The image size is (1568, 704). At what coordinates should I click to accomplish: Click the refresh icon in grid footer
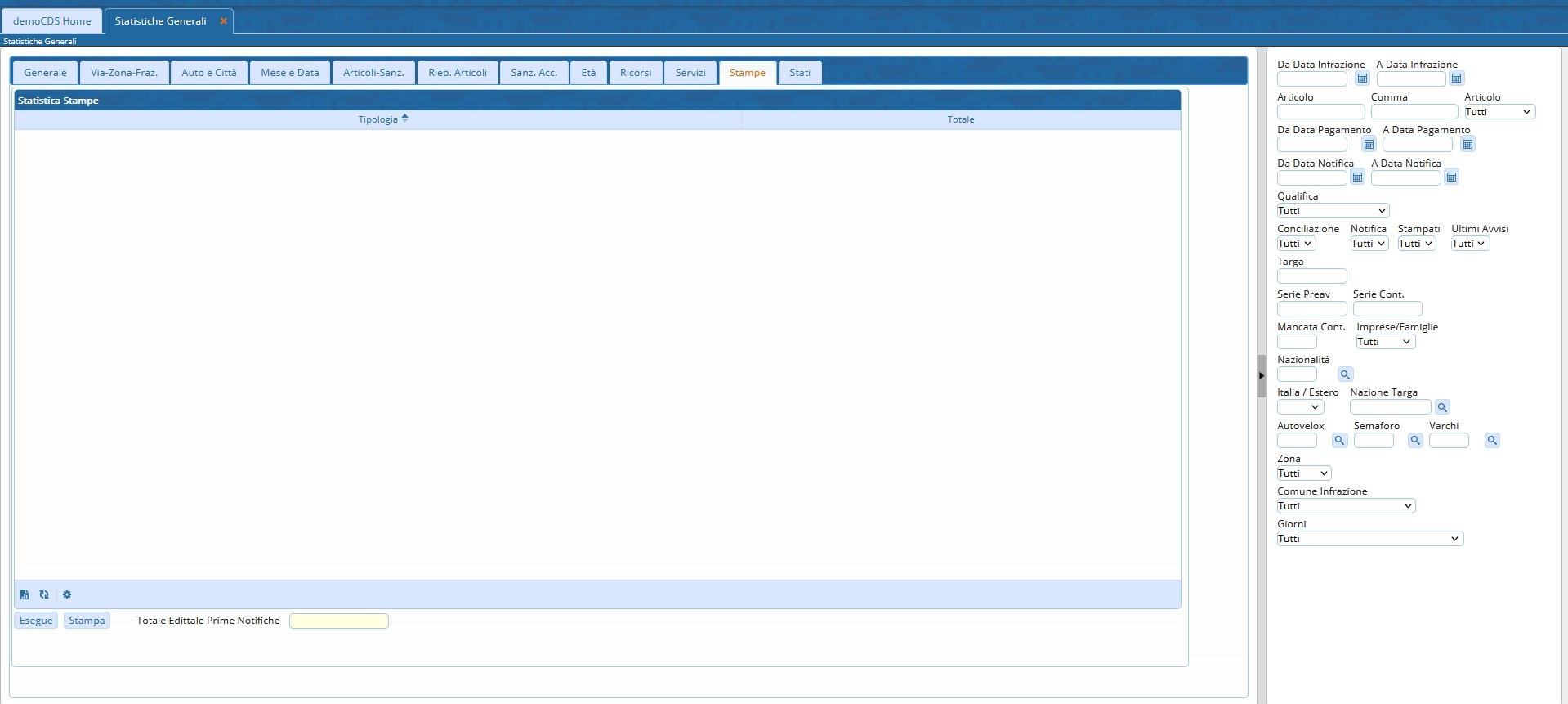tap(44, 594)
